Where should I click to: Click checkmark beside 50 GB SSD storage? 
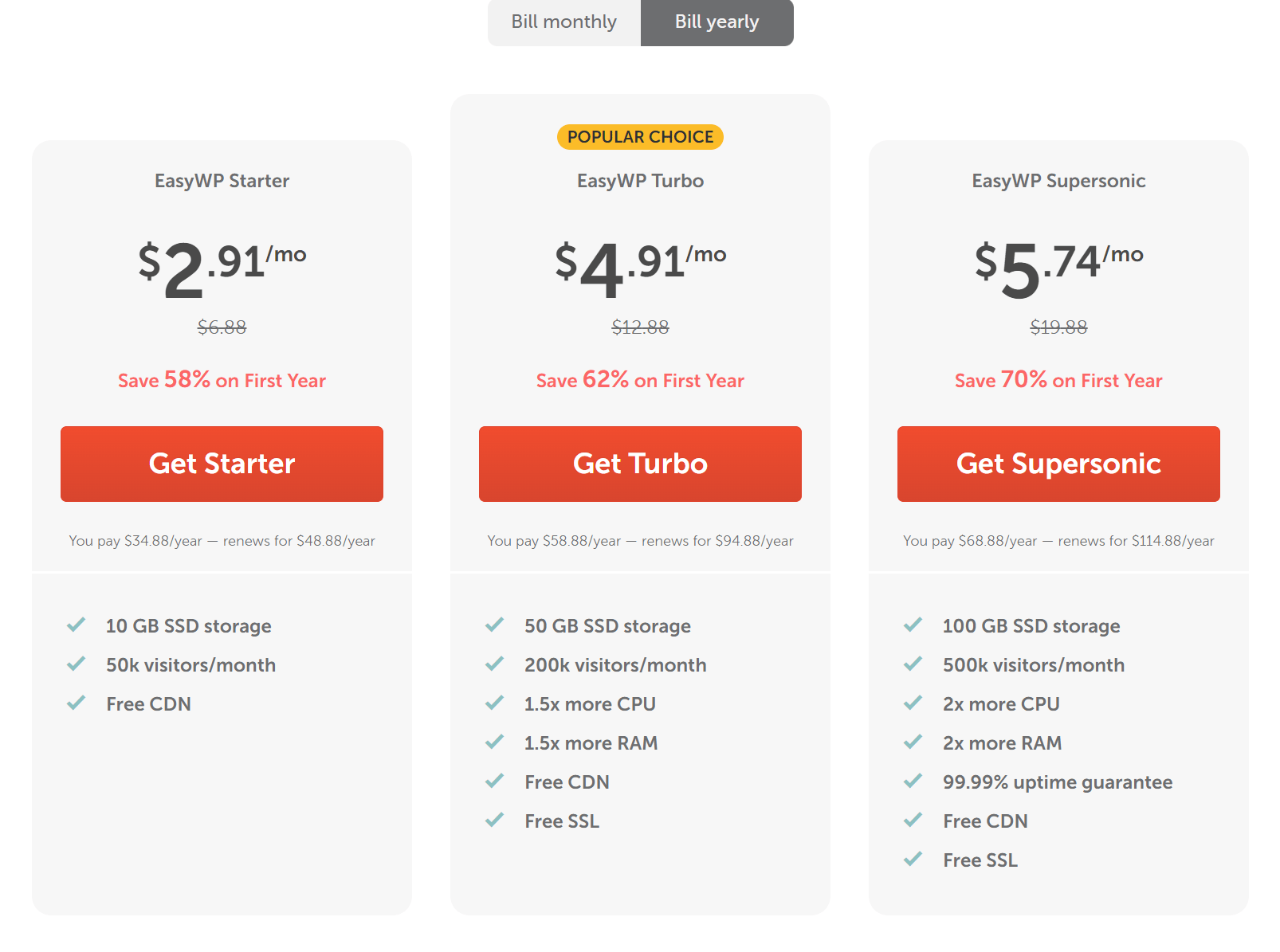click(x=495, y=625)
